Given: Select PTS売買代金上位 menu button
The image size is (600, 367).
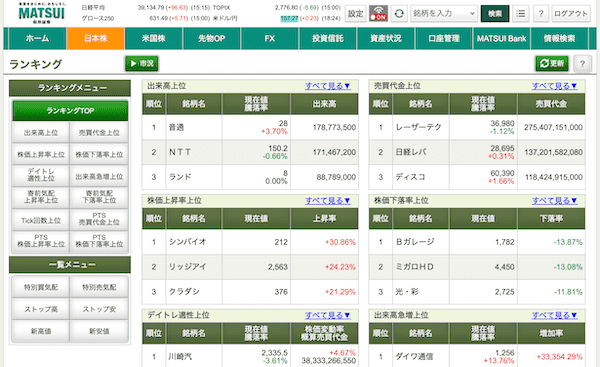Looking at the screenshot, I should coord(99,219).
